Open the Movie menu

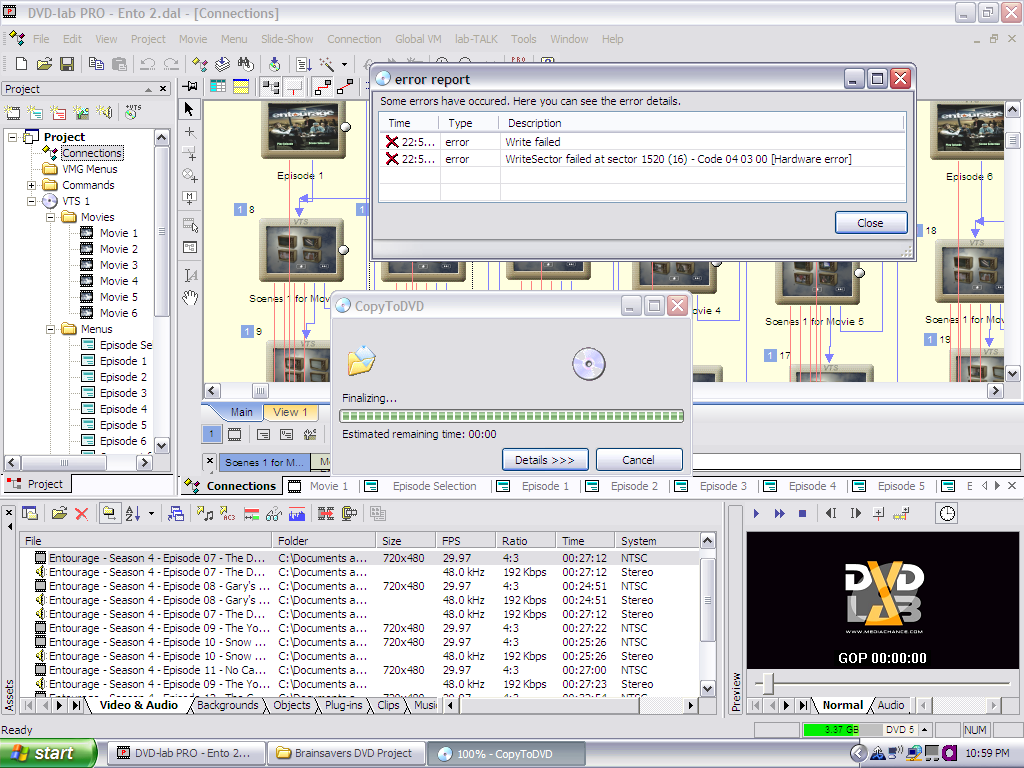point(193,39)
